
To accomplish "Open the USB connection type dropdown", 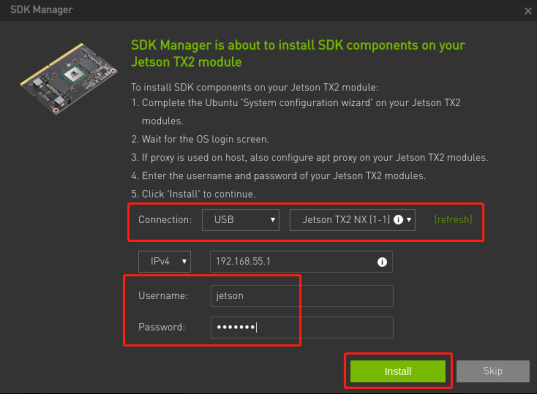I will coord(241,220).
